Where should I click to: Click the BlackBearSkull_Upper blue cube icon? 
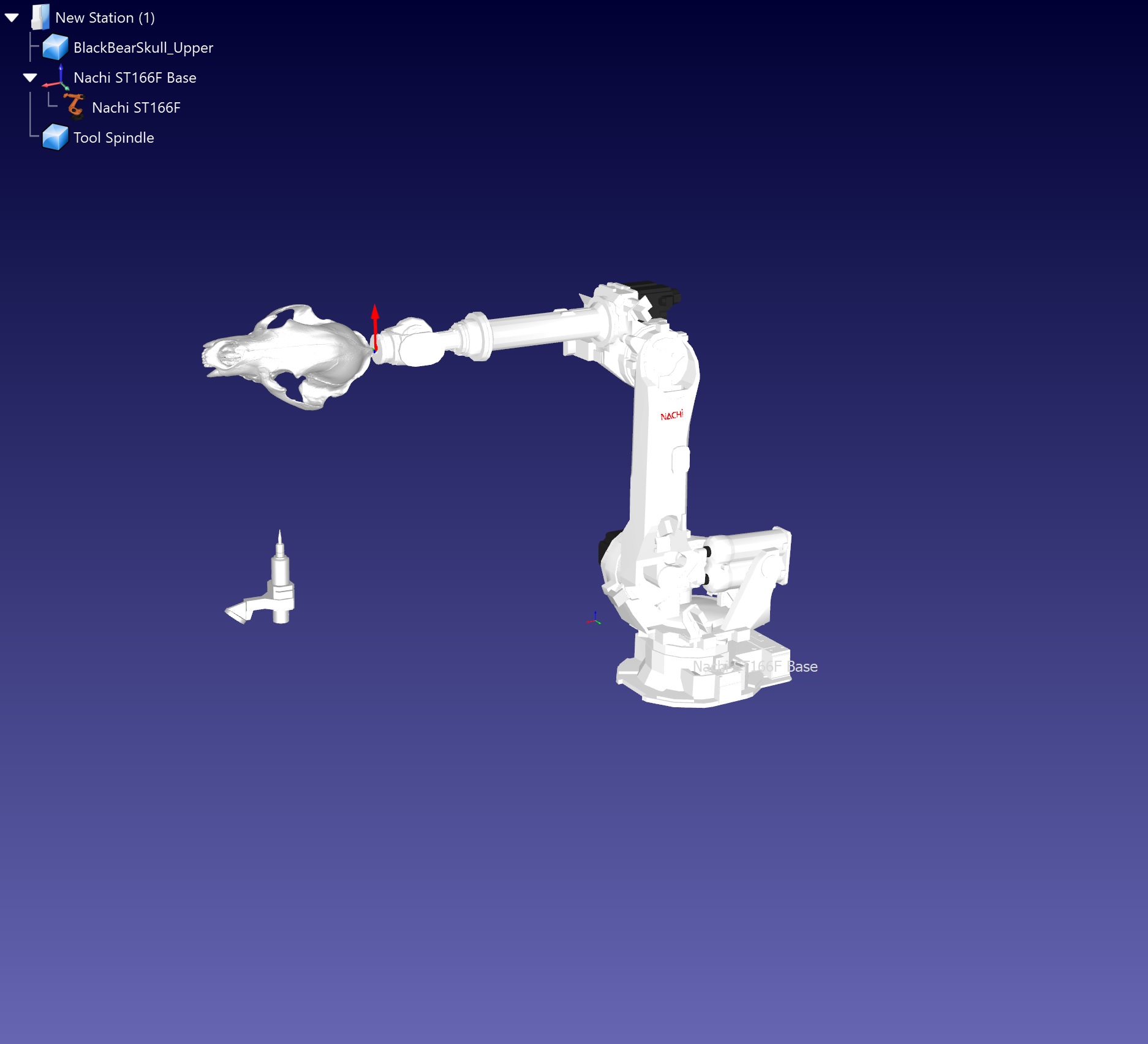(55, 47)
